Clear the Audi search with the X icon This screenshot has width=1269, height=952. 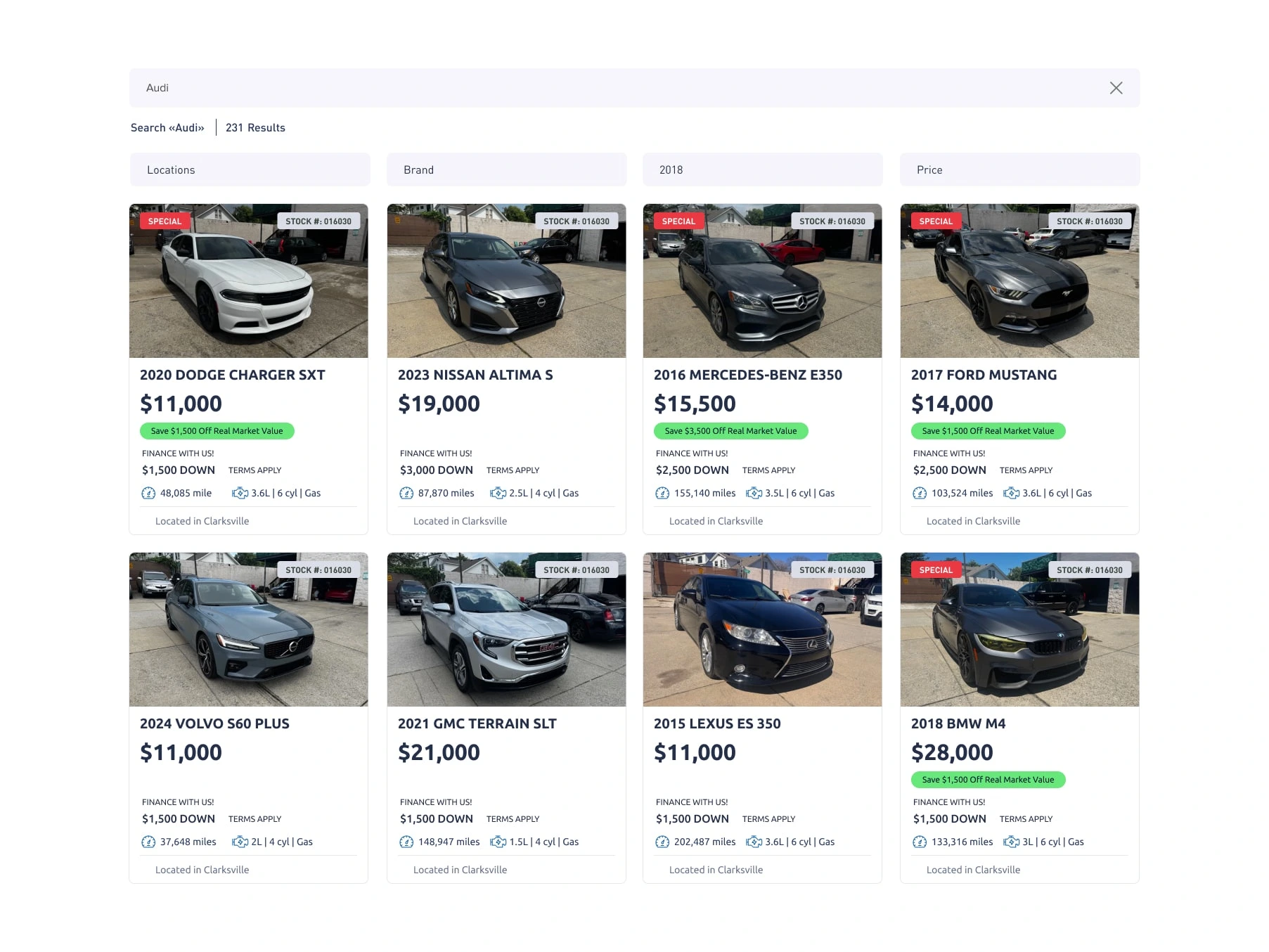(x=1115, y=88)
